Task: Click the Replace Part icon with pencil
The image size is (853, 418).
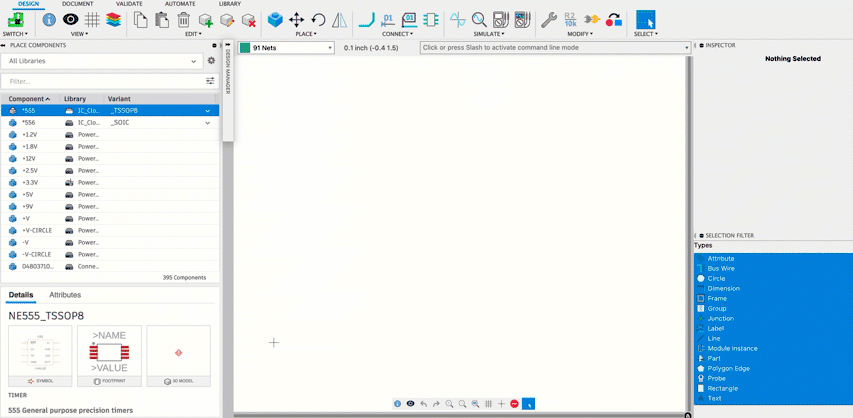Action: tap(227, 20)
